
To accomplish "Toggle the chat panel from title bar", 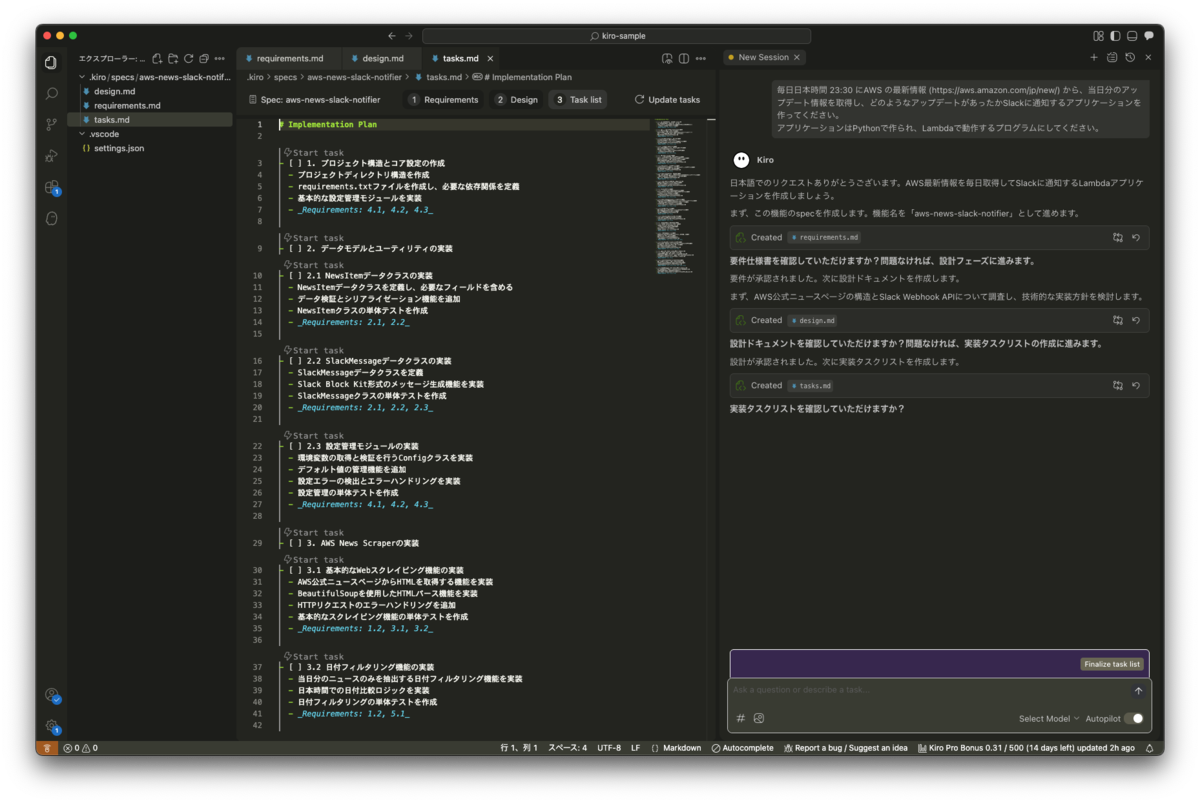I will [1149, 35].
